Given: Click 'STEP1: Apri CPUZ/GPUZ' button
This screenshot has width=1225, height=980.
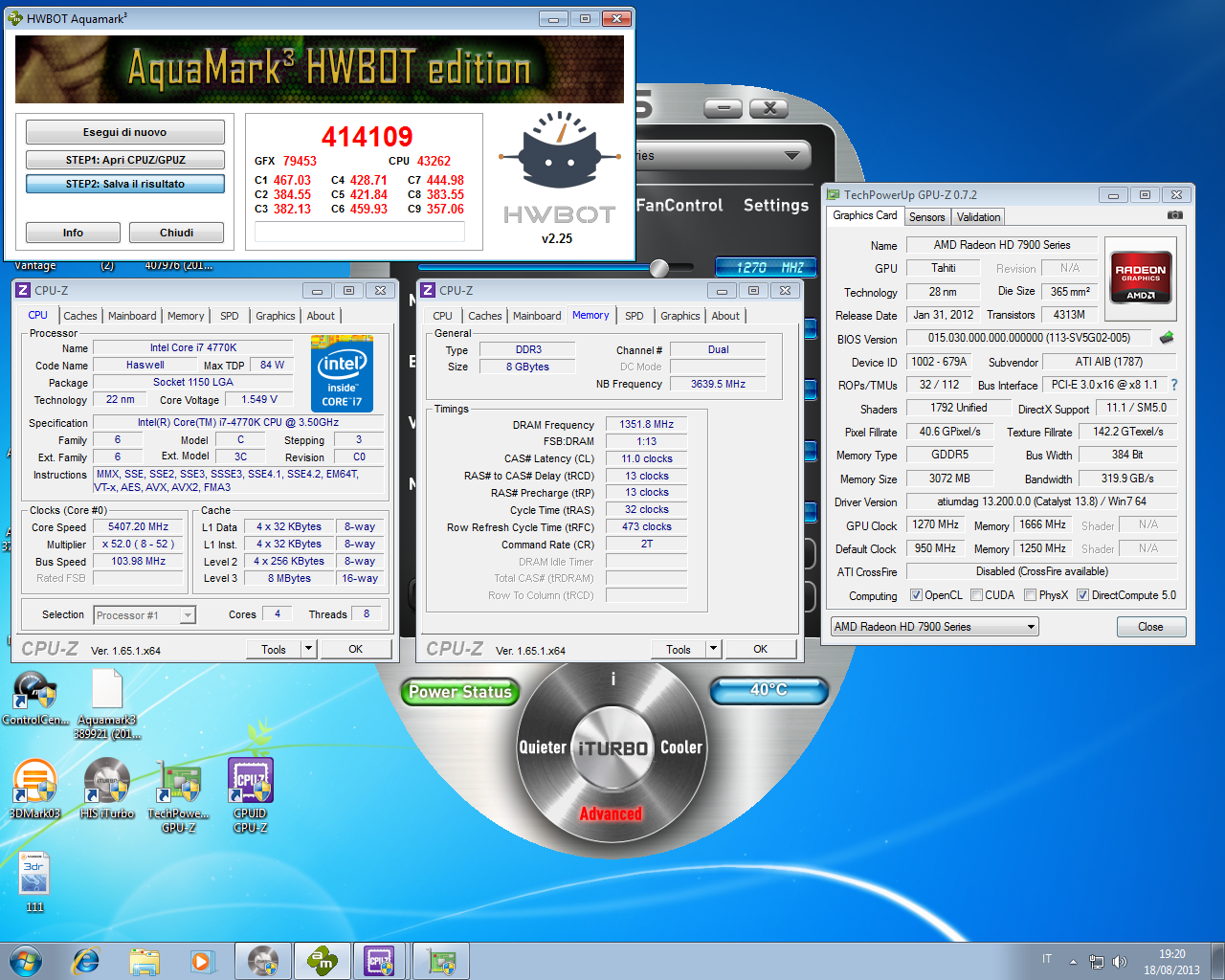Looking at the screenshot, I should point(124,160).
